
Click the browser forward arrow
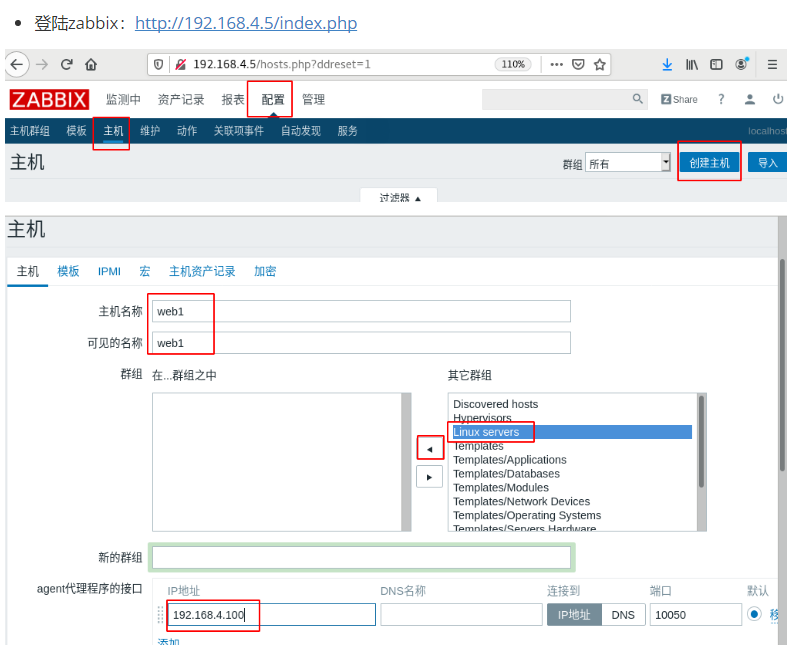[x=42, y=65]
